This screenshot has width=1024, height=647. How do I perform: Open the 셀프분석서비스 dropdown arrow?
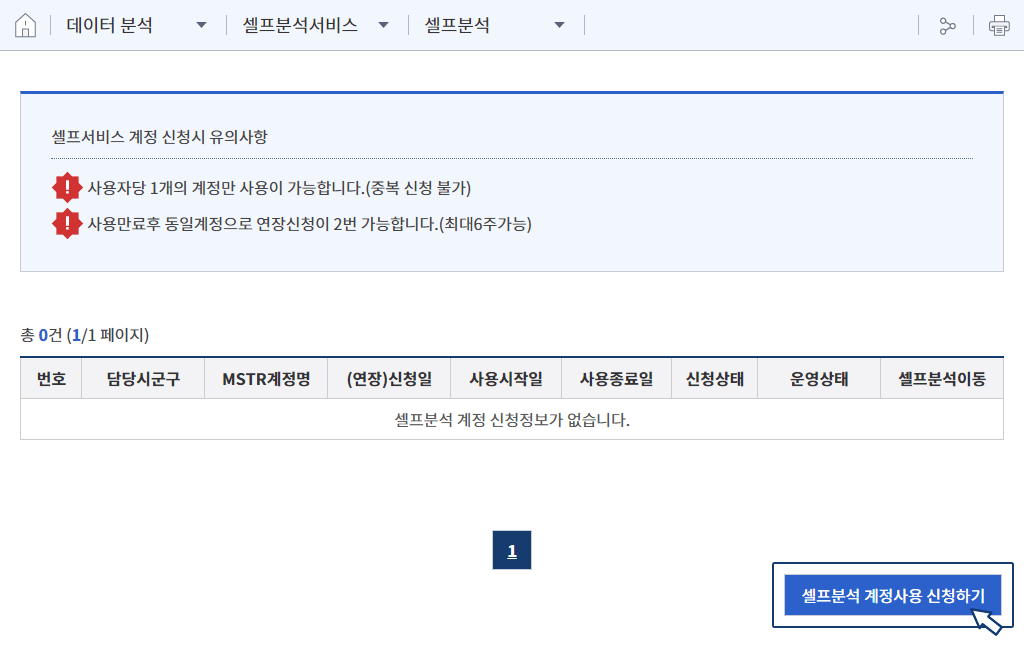(383, 26)
